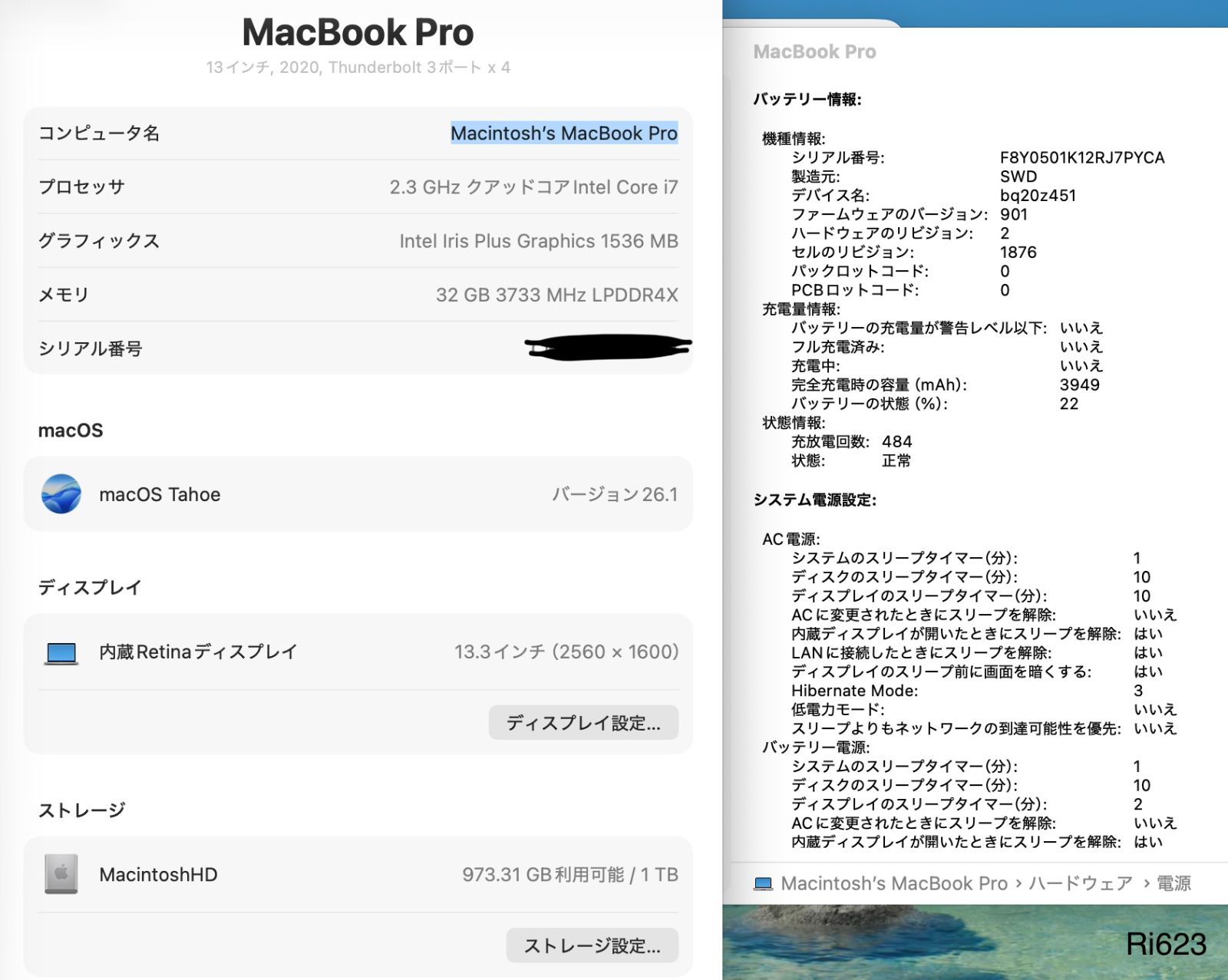Click full charge capacity value 3949
Image resolution: width=1228 pixels, height=980 pixels.
[1080, 384]
